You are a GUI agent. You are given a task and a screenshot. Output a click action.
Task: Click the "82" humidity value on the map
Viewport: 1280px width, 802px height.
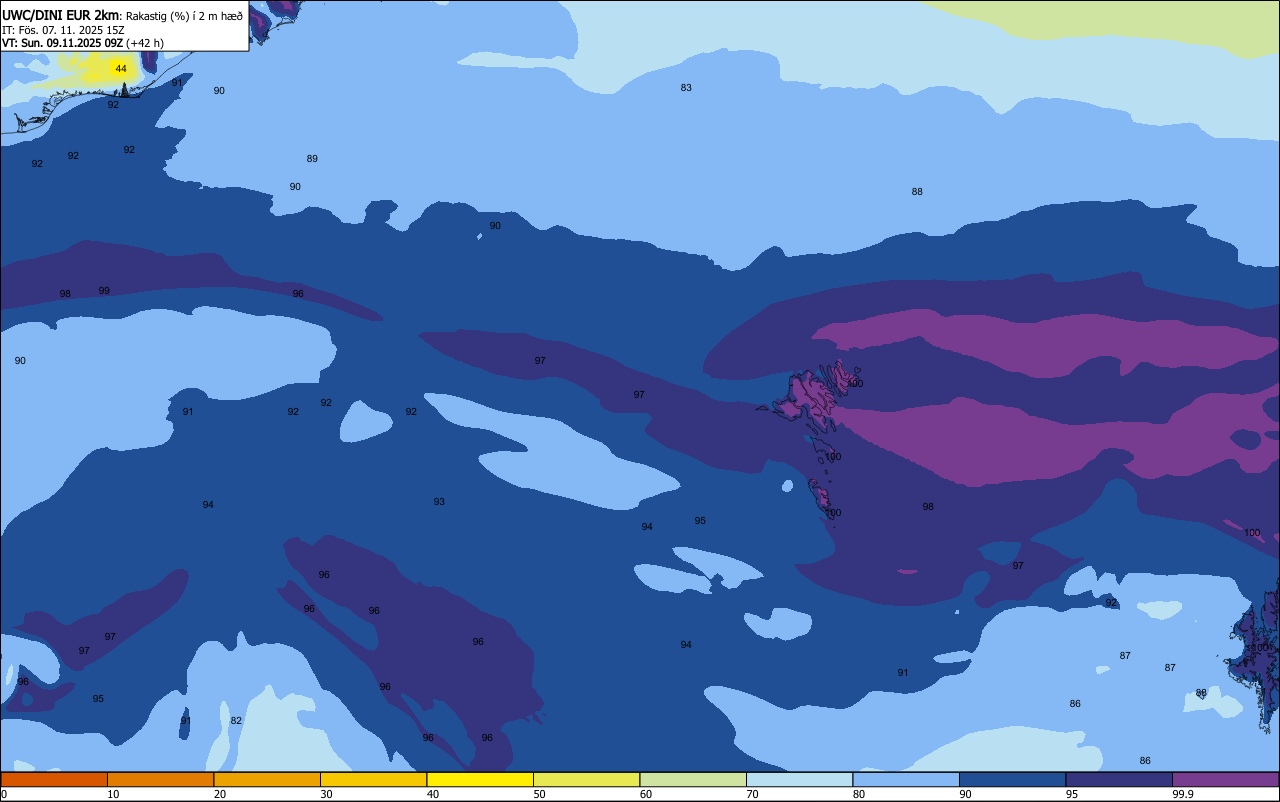coord(236,721)
